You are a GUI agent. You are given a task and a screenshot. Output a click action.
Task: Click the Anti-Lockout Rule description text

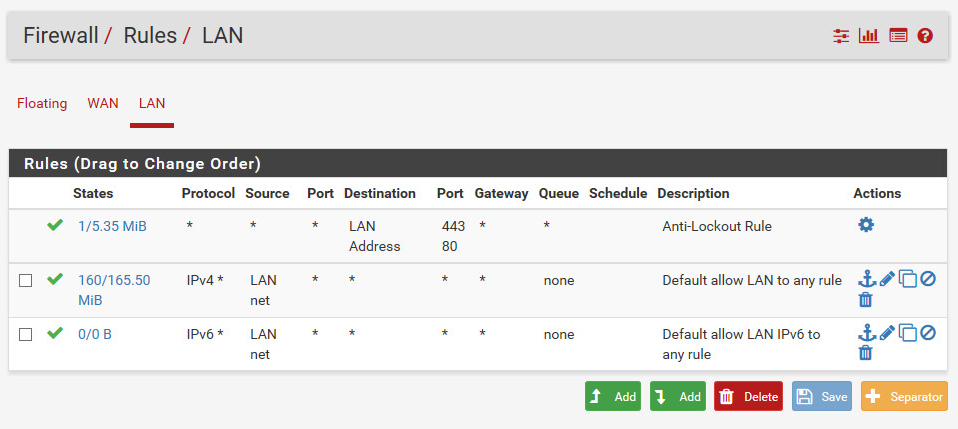[x=717, y=227]
